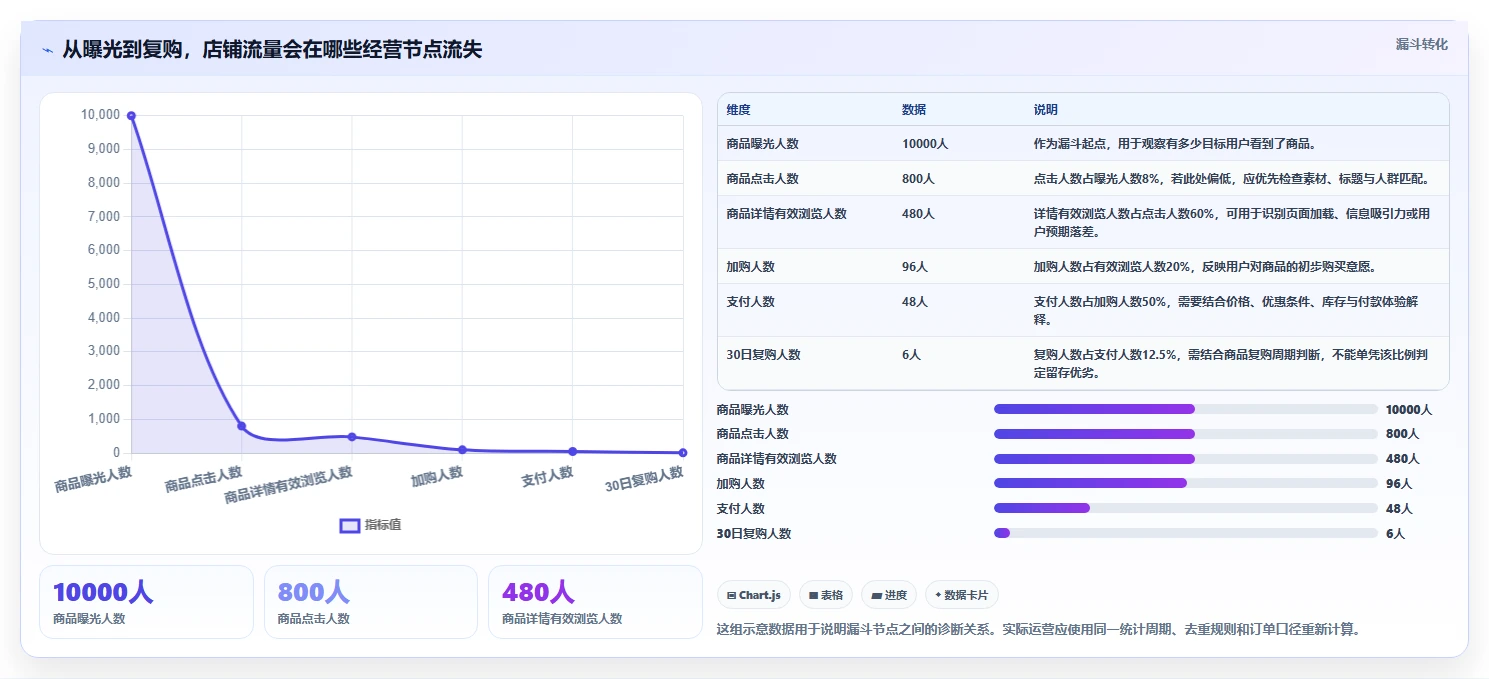Click table cell 30日复购人数
This screenshot has height=679, width=1489.
point(764,355)
